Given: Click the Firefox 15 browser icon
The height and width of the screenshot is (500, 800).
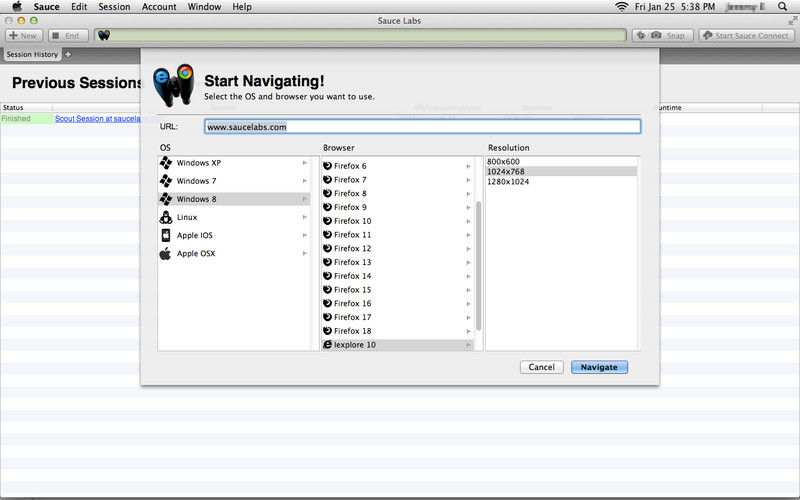Looking at the screenshot, I should pos(328,290).
